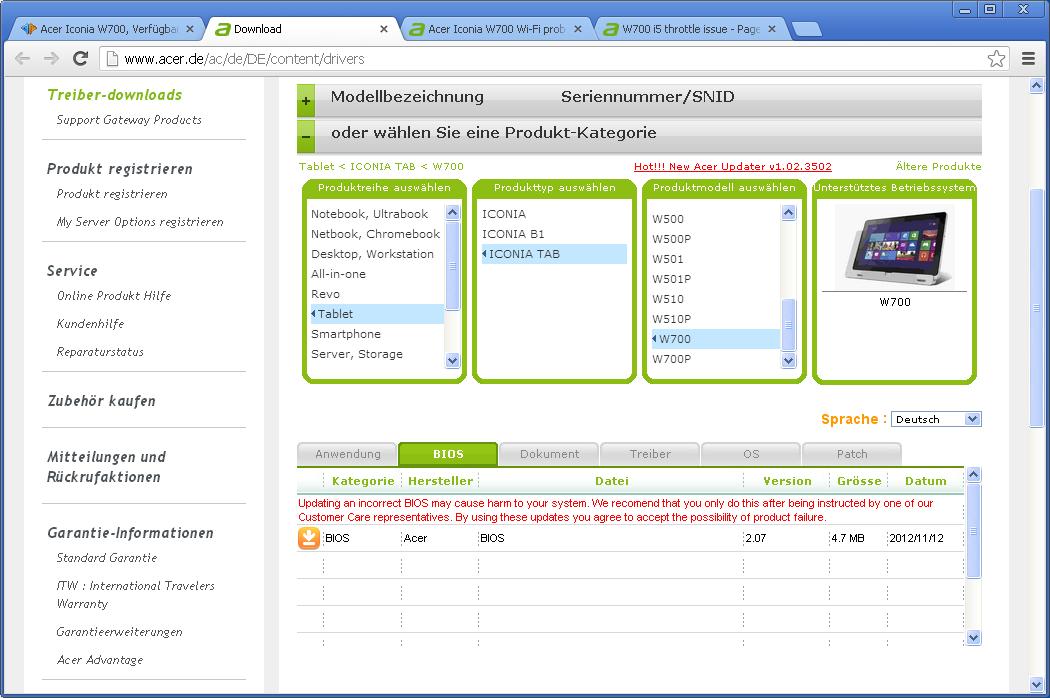Open My Server Options registrieren
This screenshot has height=698, width=1050.
coord(140,222)
